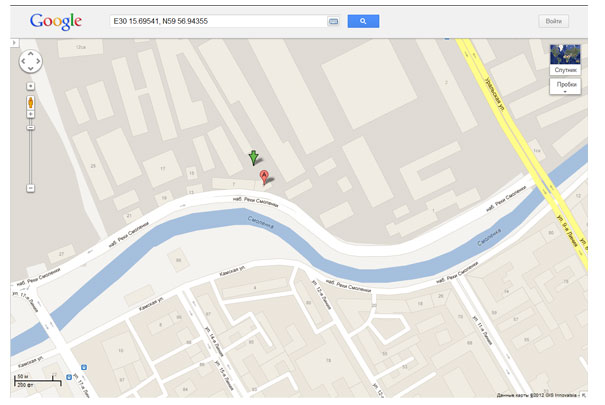The image size is (605, 405).
Task: Focus the coordinates search field
Action: coord(218,21)
